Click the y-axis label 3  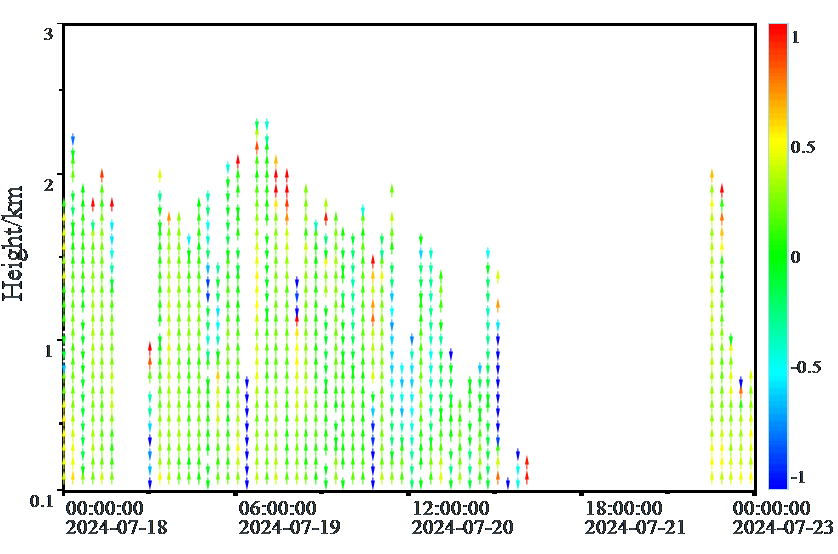click(49, 34)
